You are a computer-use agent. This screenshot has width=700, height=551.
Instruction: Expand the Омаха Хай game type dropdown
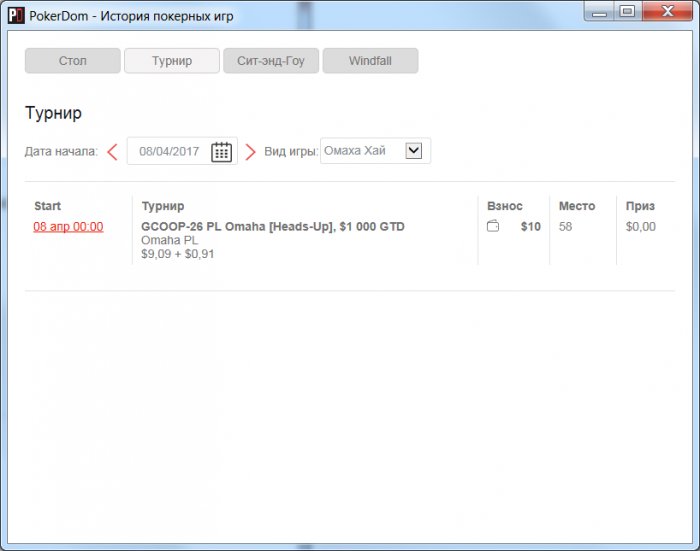(x=413, y=150)
